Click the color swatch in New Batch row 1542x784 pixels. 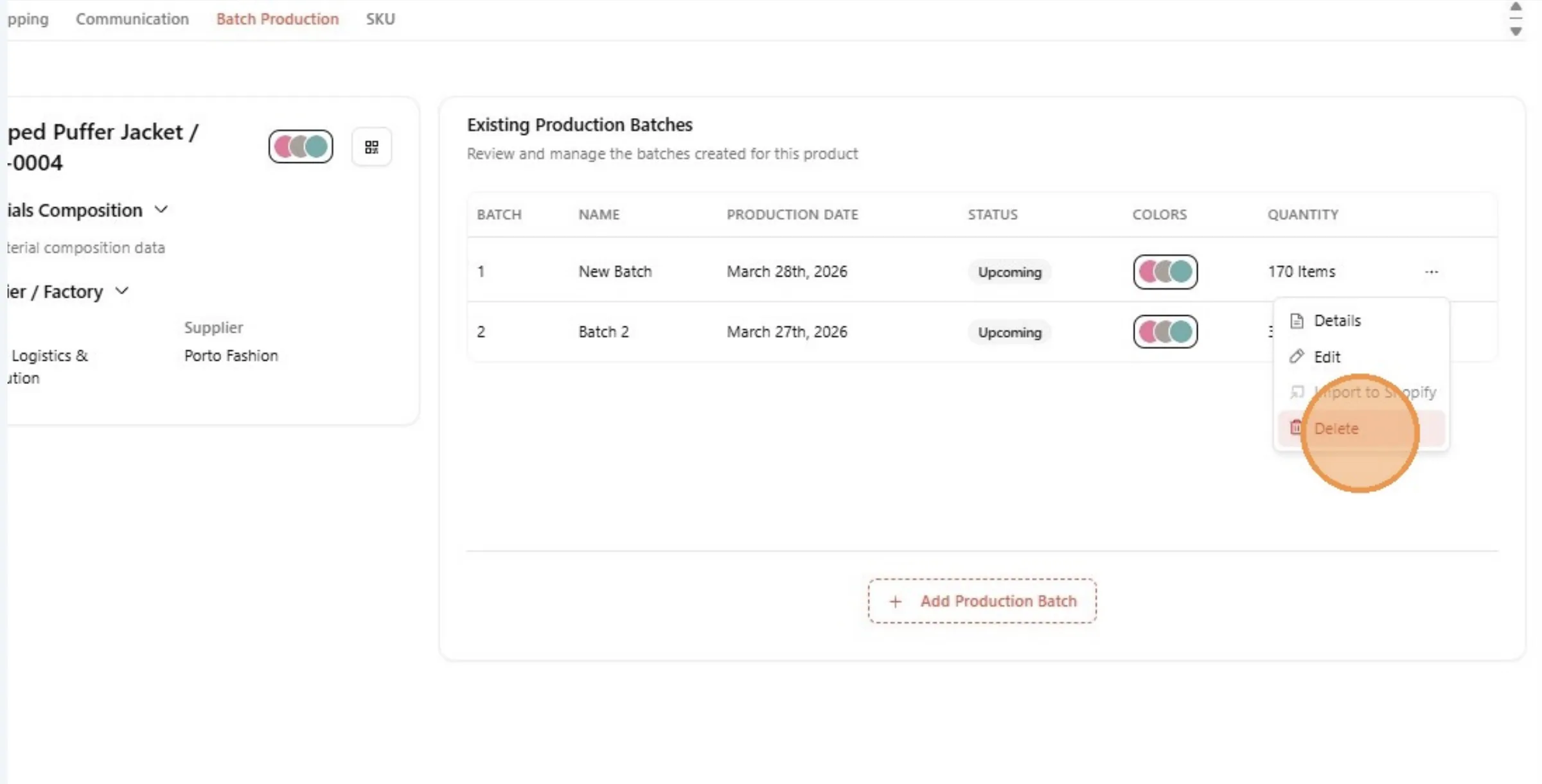[1165, 272]
